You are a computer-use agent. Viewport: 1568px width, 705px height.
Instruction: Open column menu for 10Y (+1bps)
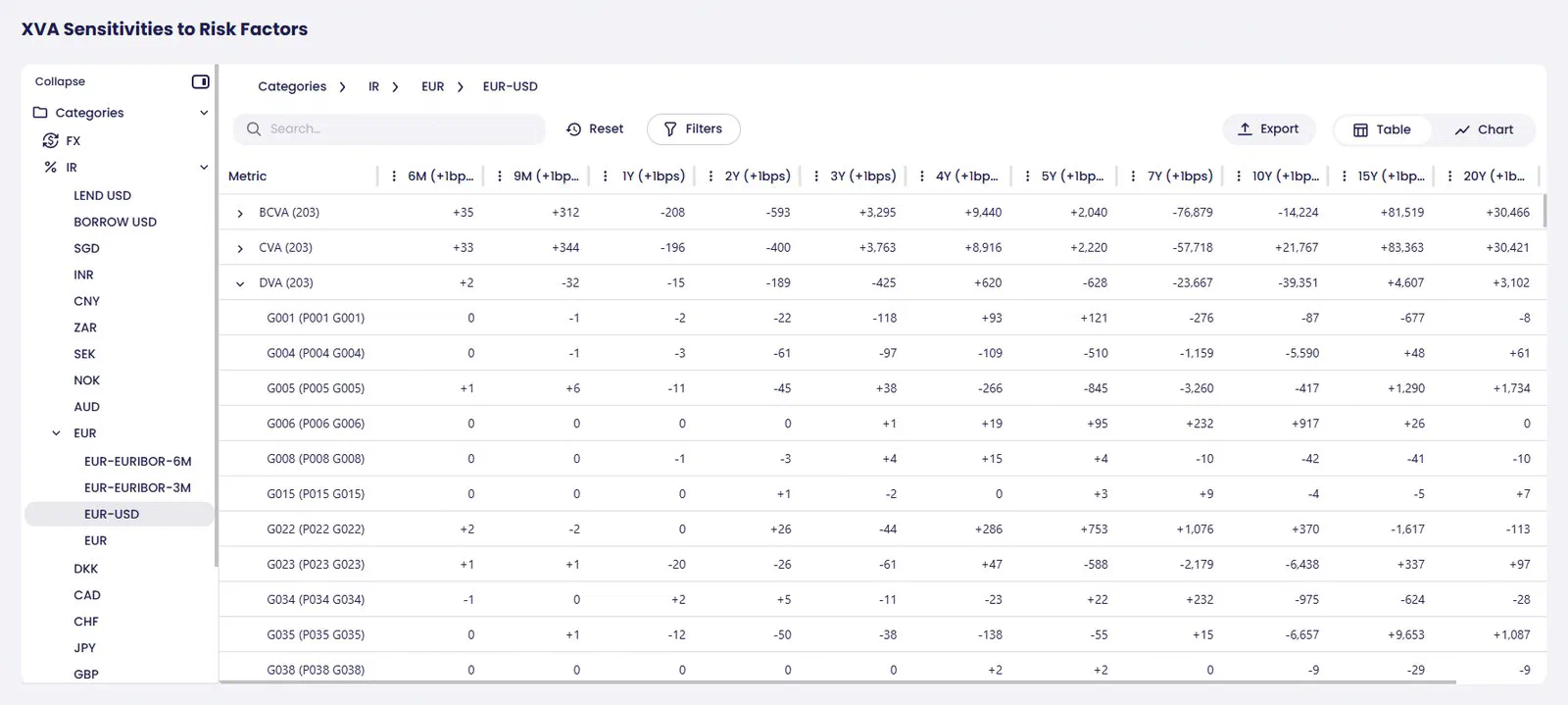click(x=1239, y=176)
